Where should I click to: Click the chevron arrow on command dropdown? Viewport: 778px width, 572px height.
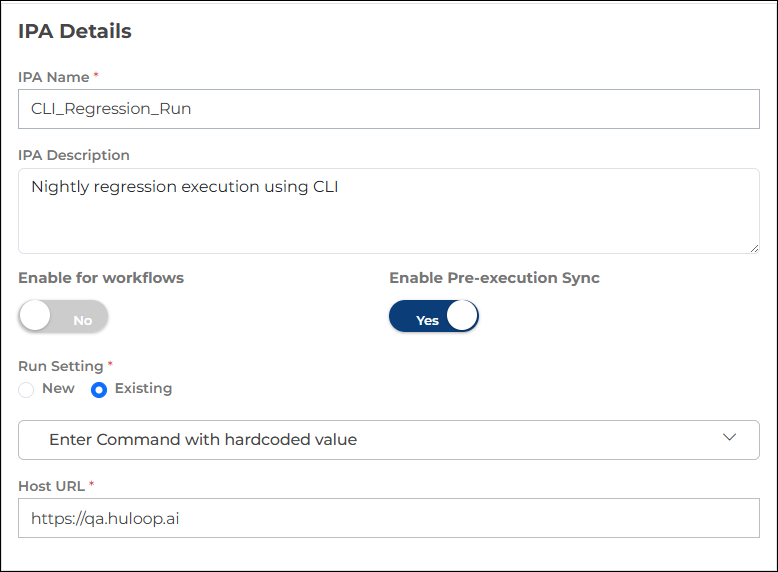point(729,438)
